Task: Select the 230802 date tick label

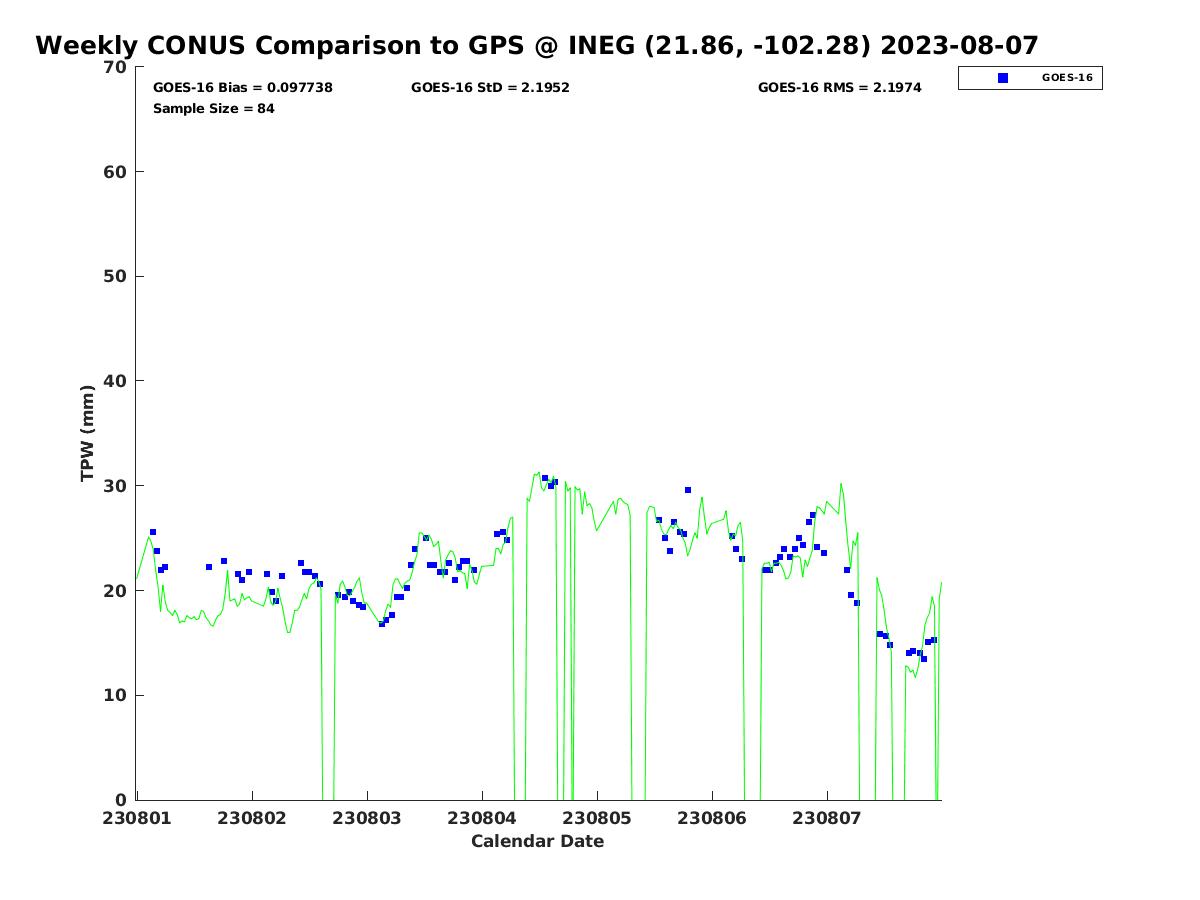Action: pyautogui.click(x=252, y=819)
